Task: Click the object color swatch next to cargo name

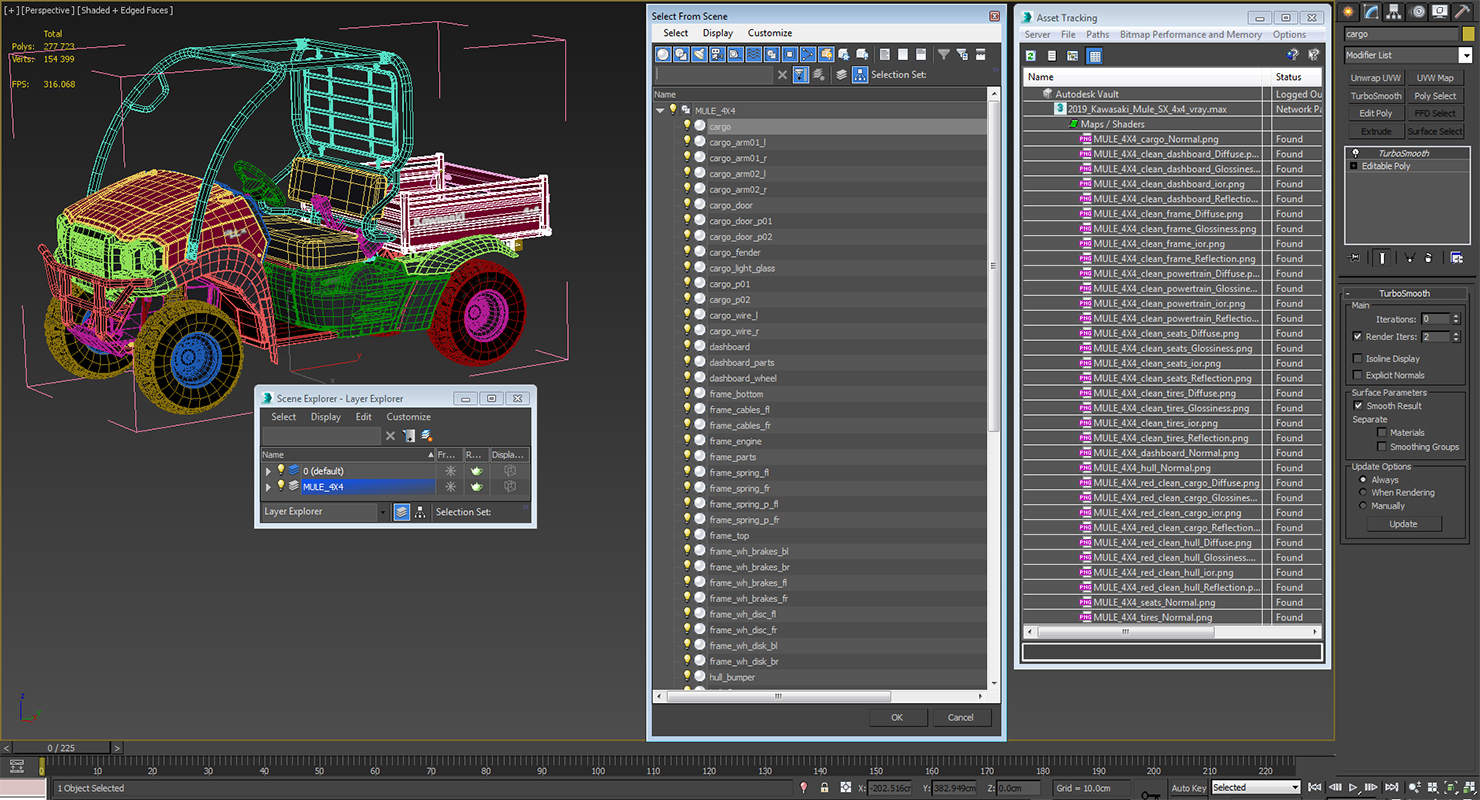Action: 1467,34
